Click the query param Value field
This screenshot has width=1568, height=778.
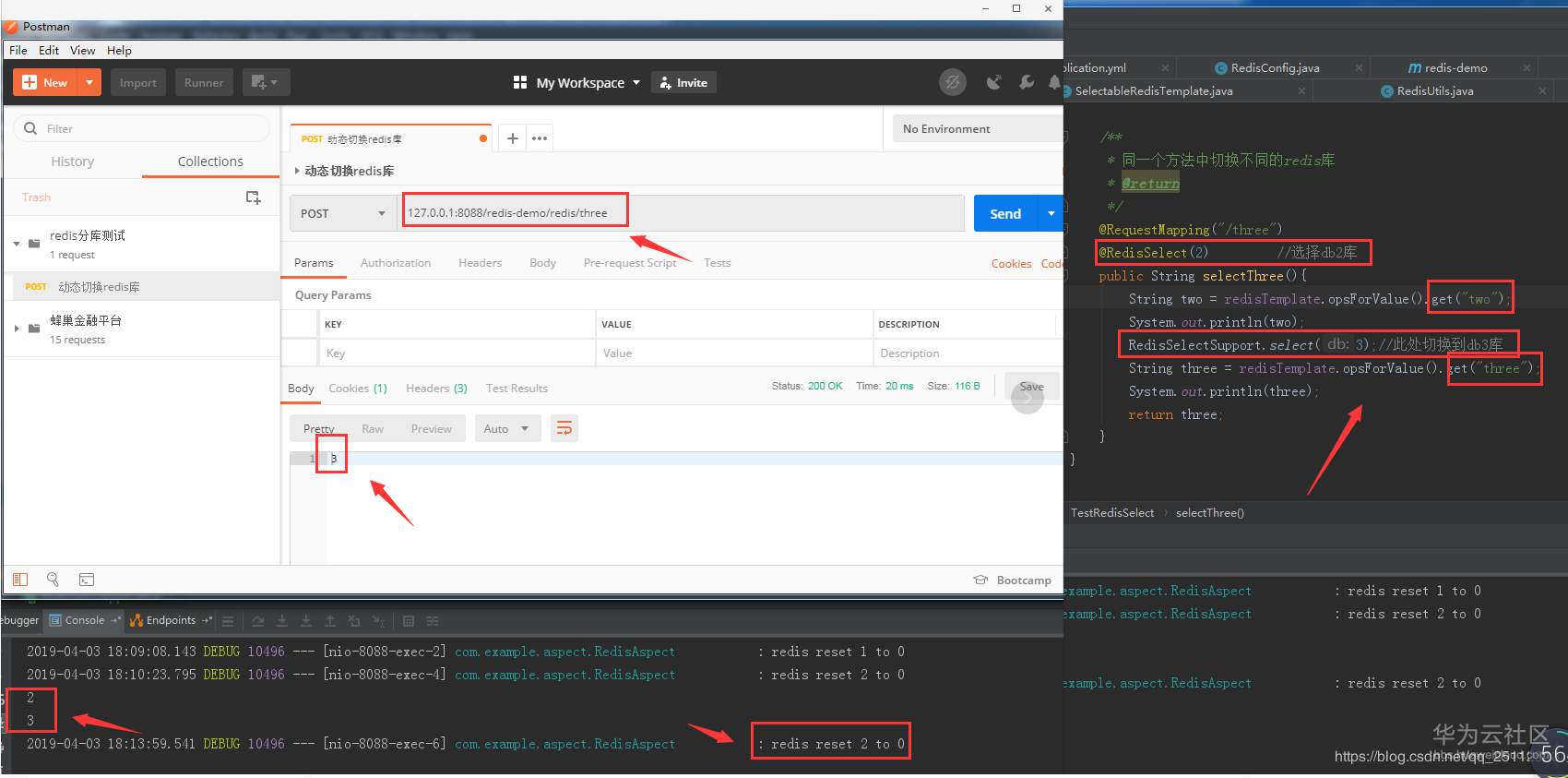(x=734, y=353)
